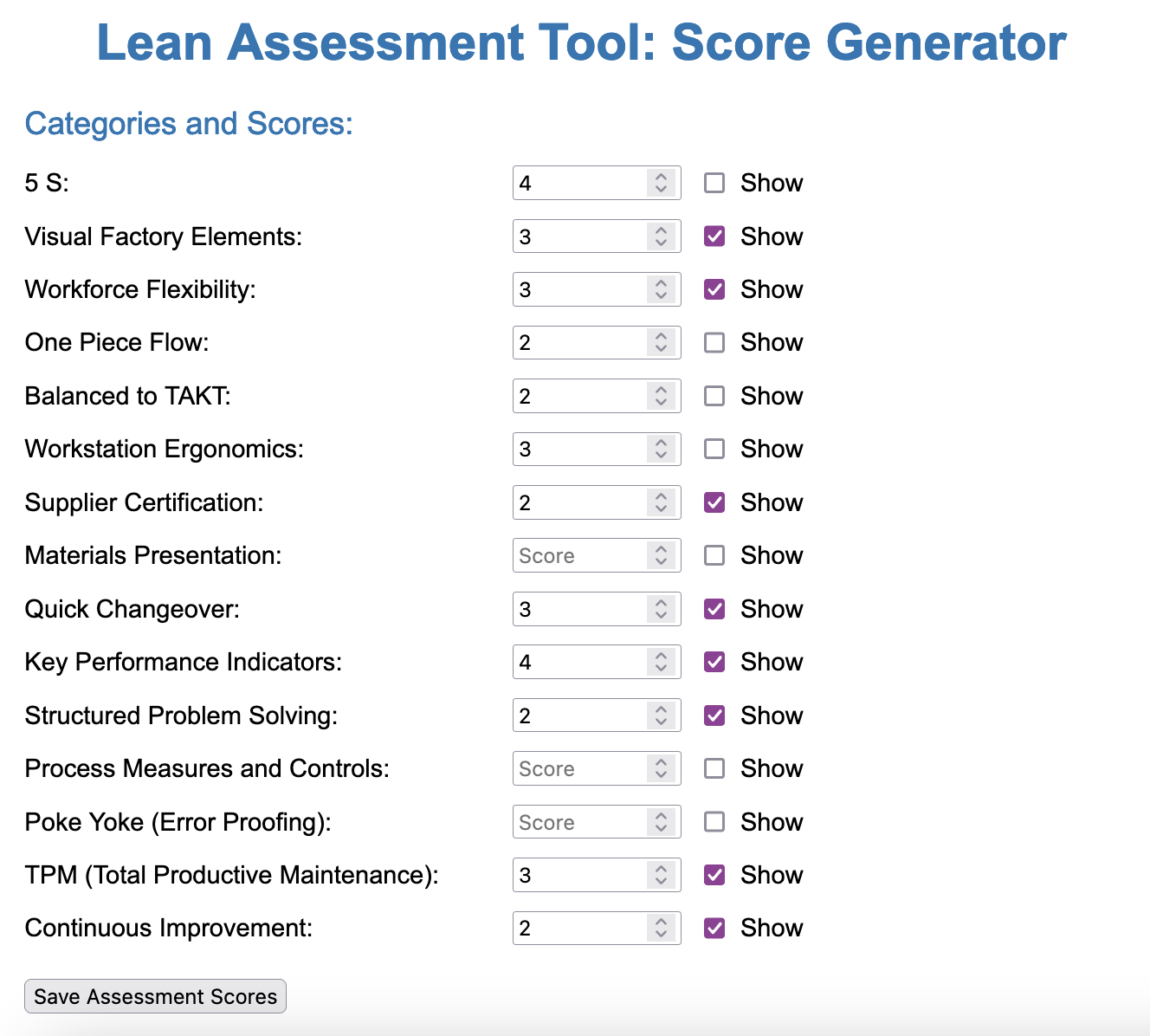Check Show for Balanced to TAKT
The height and width of the screenshot is (1036, 1150).
click(x=714, y=395)
